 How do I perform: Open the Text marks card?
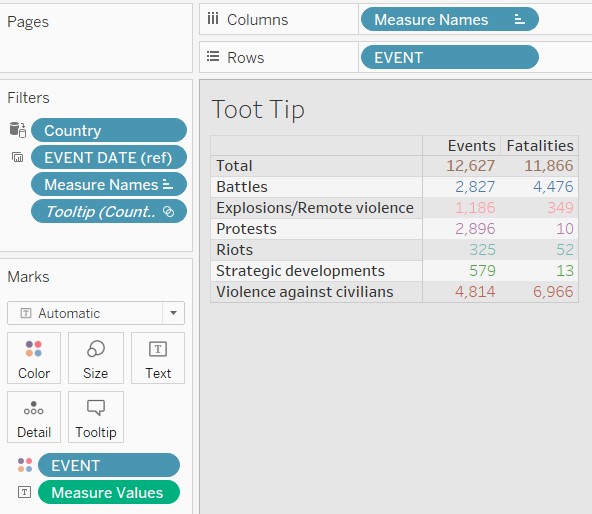(158, 358)
